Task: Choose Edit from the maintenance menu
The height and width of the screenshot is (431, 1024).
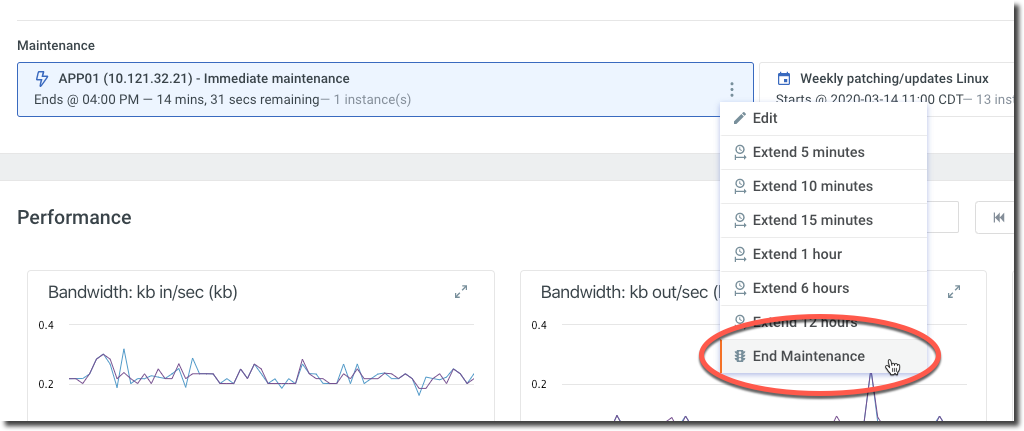Action: pyautogui.click(x=765, y=118)
